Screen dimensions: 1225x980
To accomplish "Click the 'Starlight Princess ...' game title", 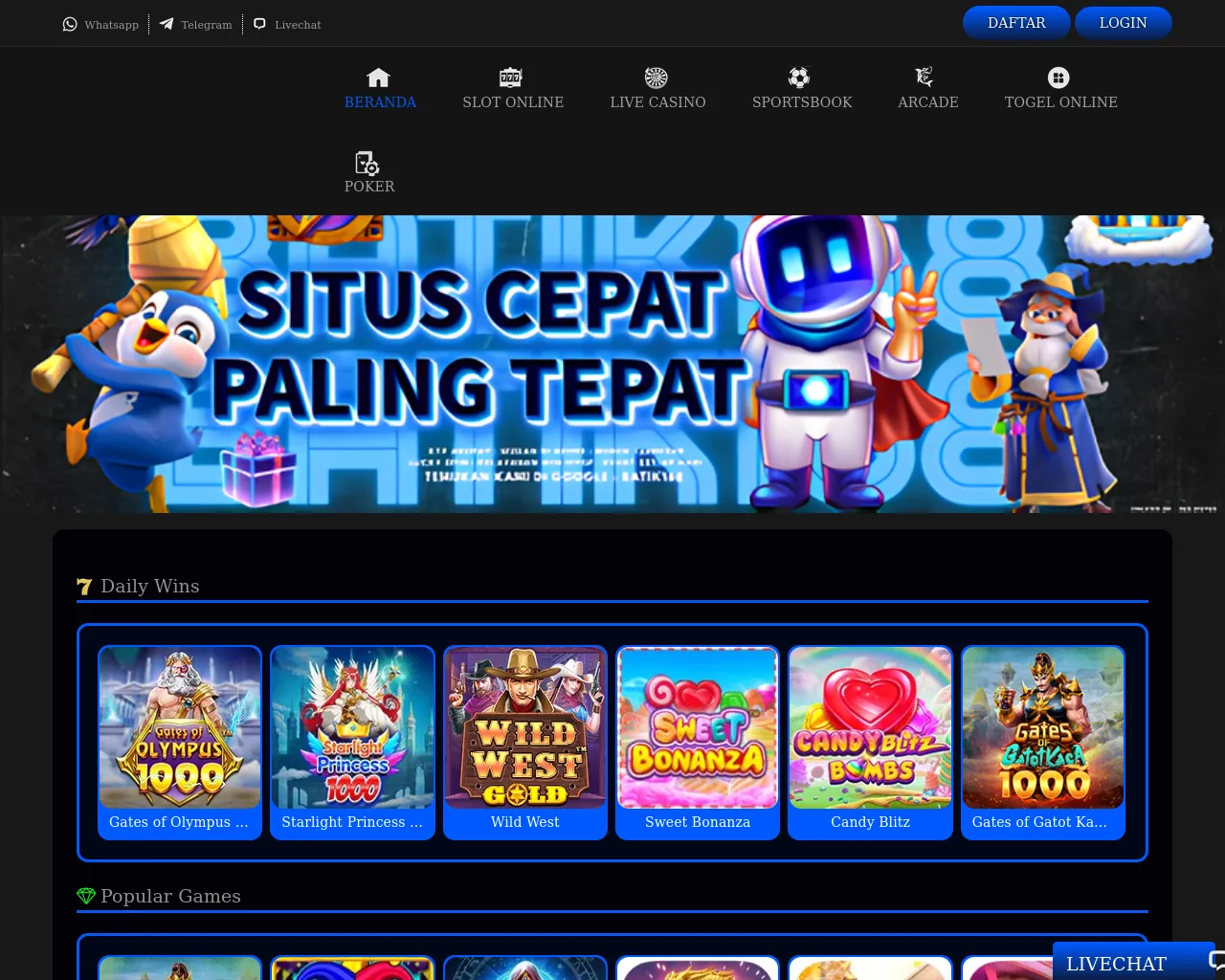I will [x=352, y=822].
